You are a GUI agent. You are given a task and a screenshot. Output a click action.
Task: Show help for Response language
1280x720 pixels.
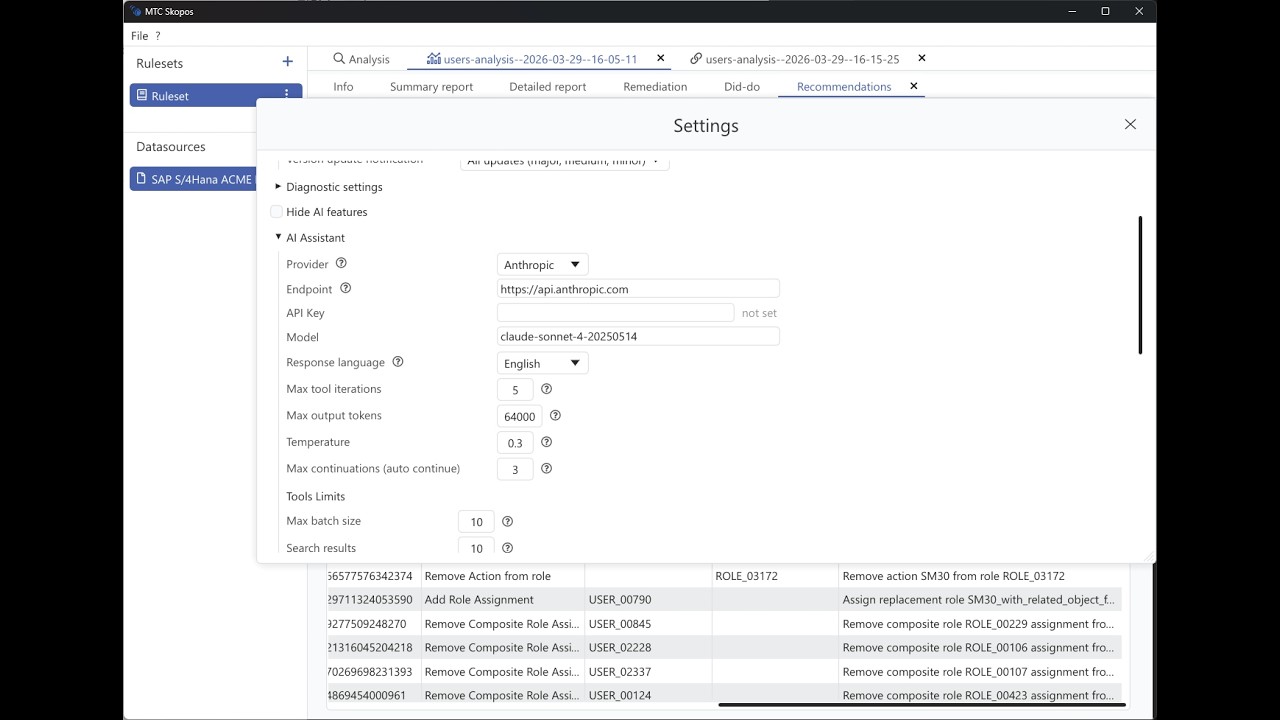[398, 362]
